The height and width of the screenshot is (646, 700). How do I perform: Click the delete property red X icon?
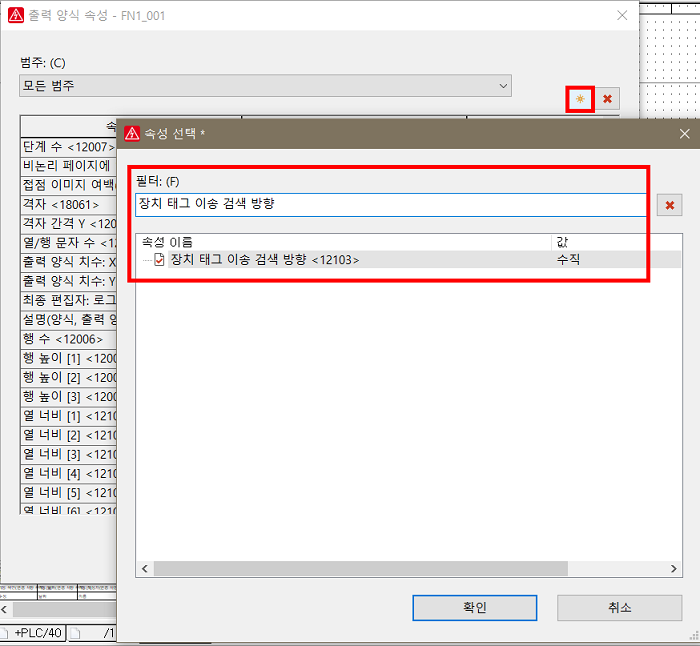pyautogui.click(x=607, y=99)
